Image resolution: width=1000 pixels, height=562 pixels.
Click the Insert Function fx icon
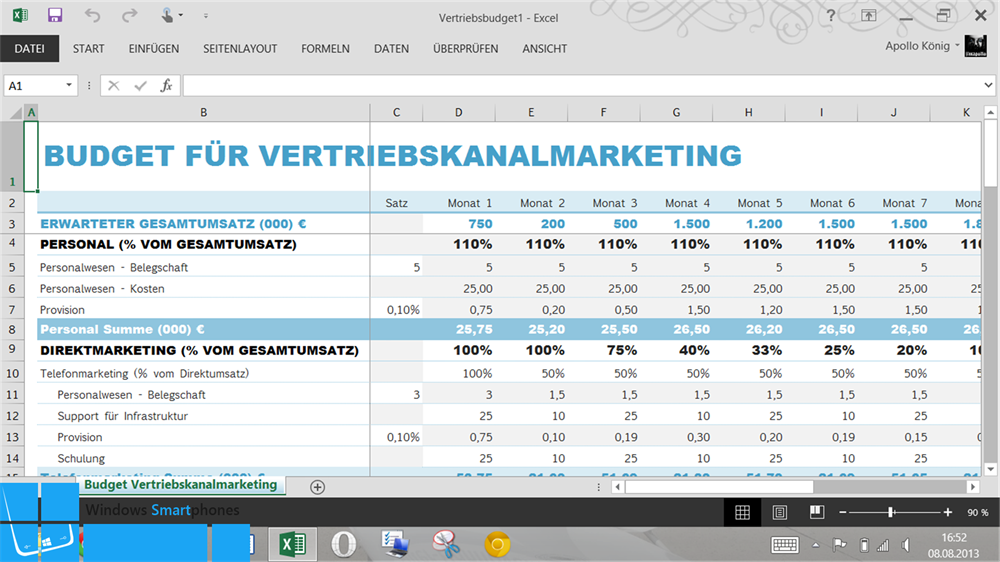coord(166,85)
